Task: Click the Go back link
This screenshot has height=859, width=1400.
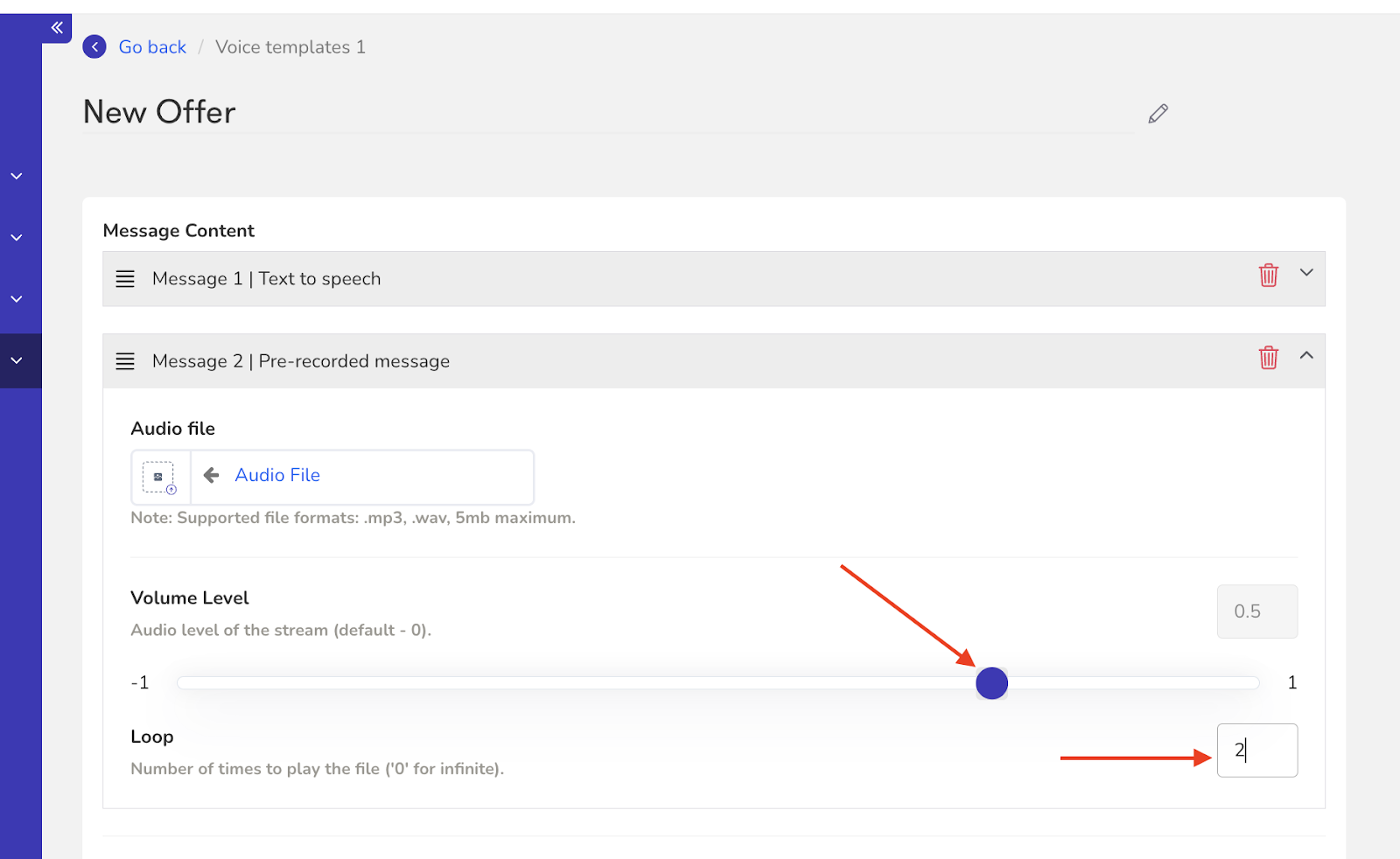Action: (152, 46)
